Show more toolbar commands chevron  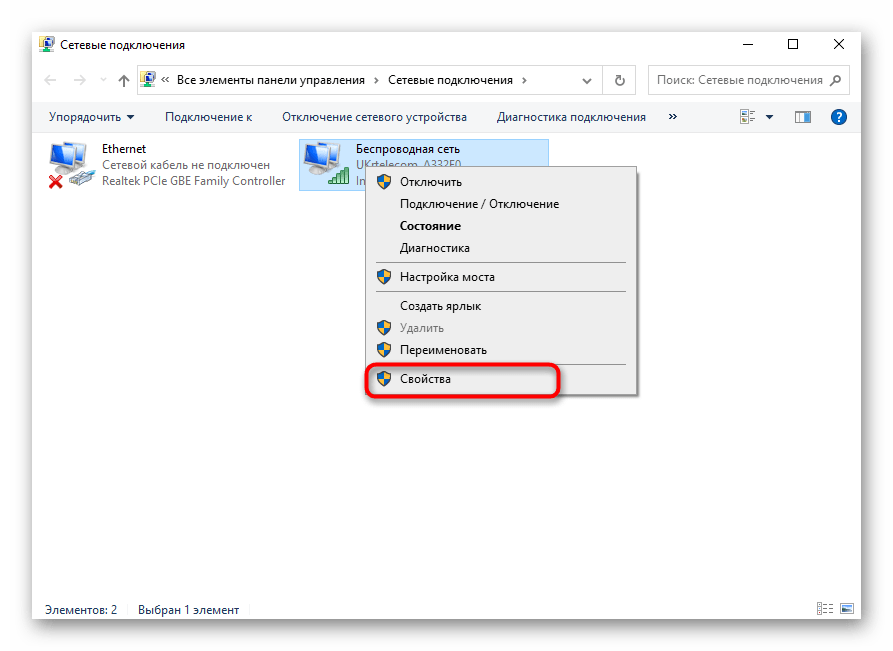click(x=673, y=117)
